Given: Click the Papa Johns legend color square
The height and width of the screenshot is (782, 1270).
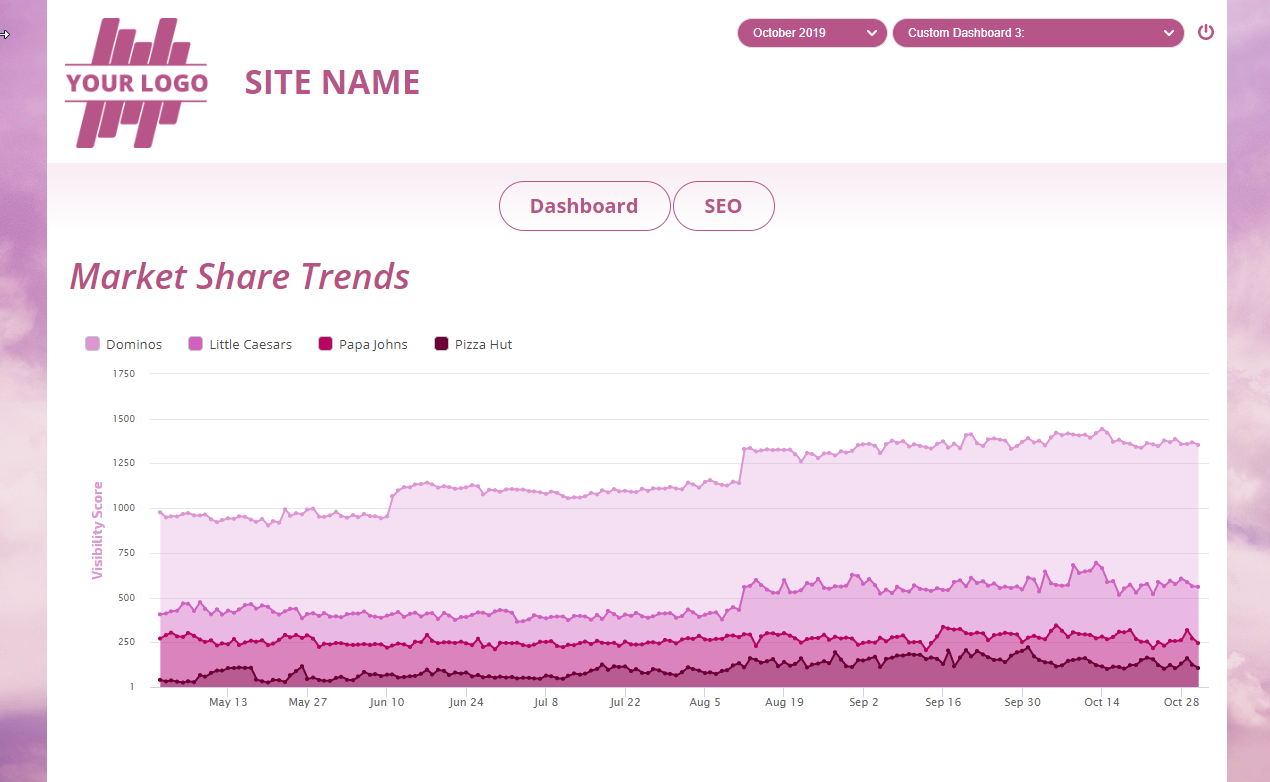Looking at the screenshot, I should (326, 344).
